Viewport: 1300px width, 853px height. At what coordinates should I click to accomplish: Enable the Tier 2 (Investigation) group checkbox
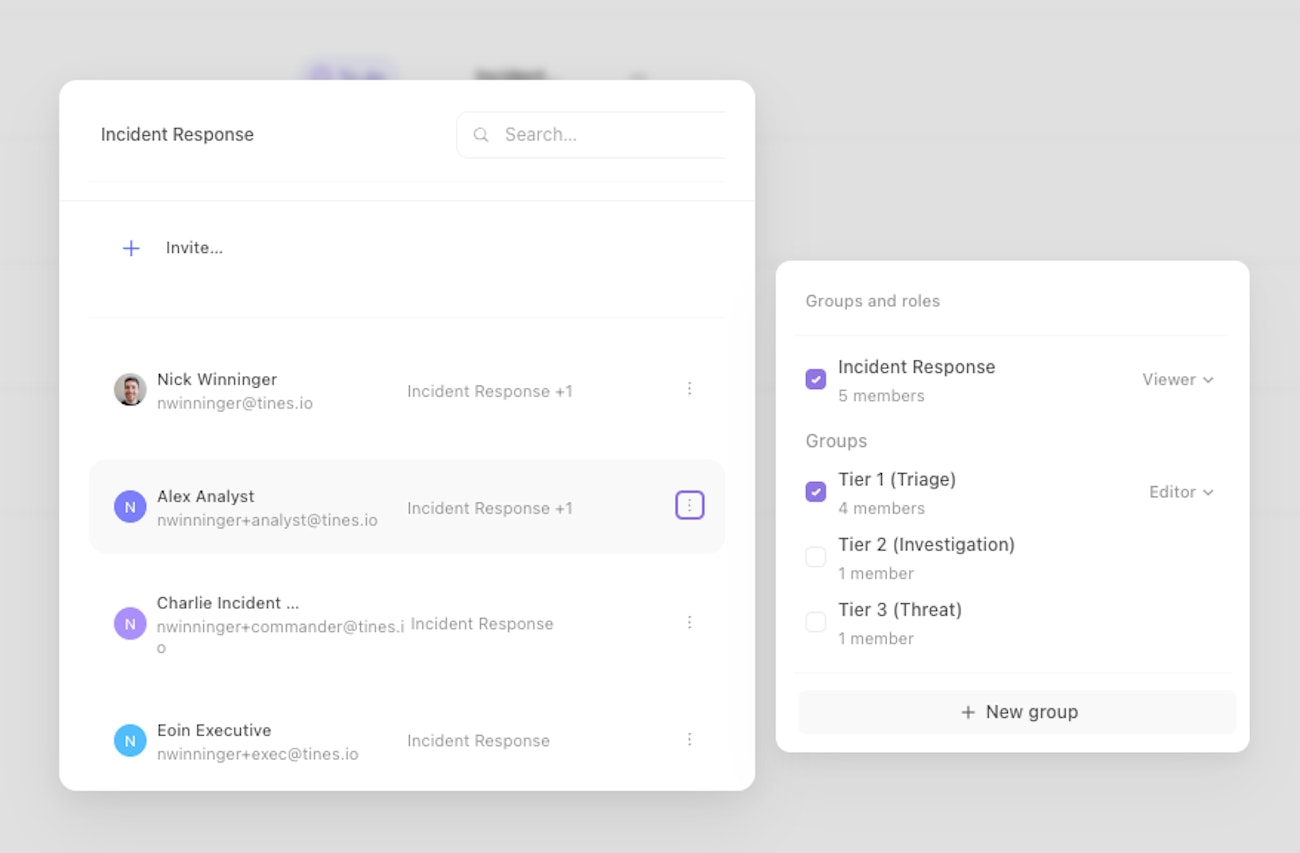816,557
